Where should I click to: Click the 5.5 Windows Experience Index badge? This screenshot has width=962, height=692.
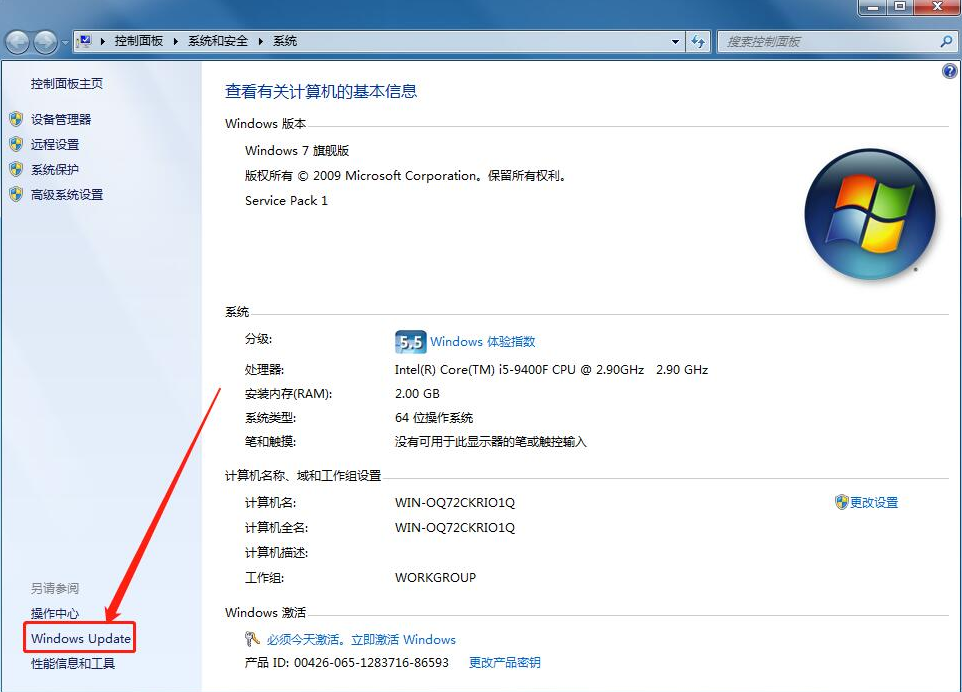(x=410, y=342)
